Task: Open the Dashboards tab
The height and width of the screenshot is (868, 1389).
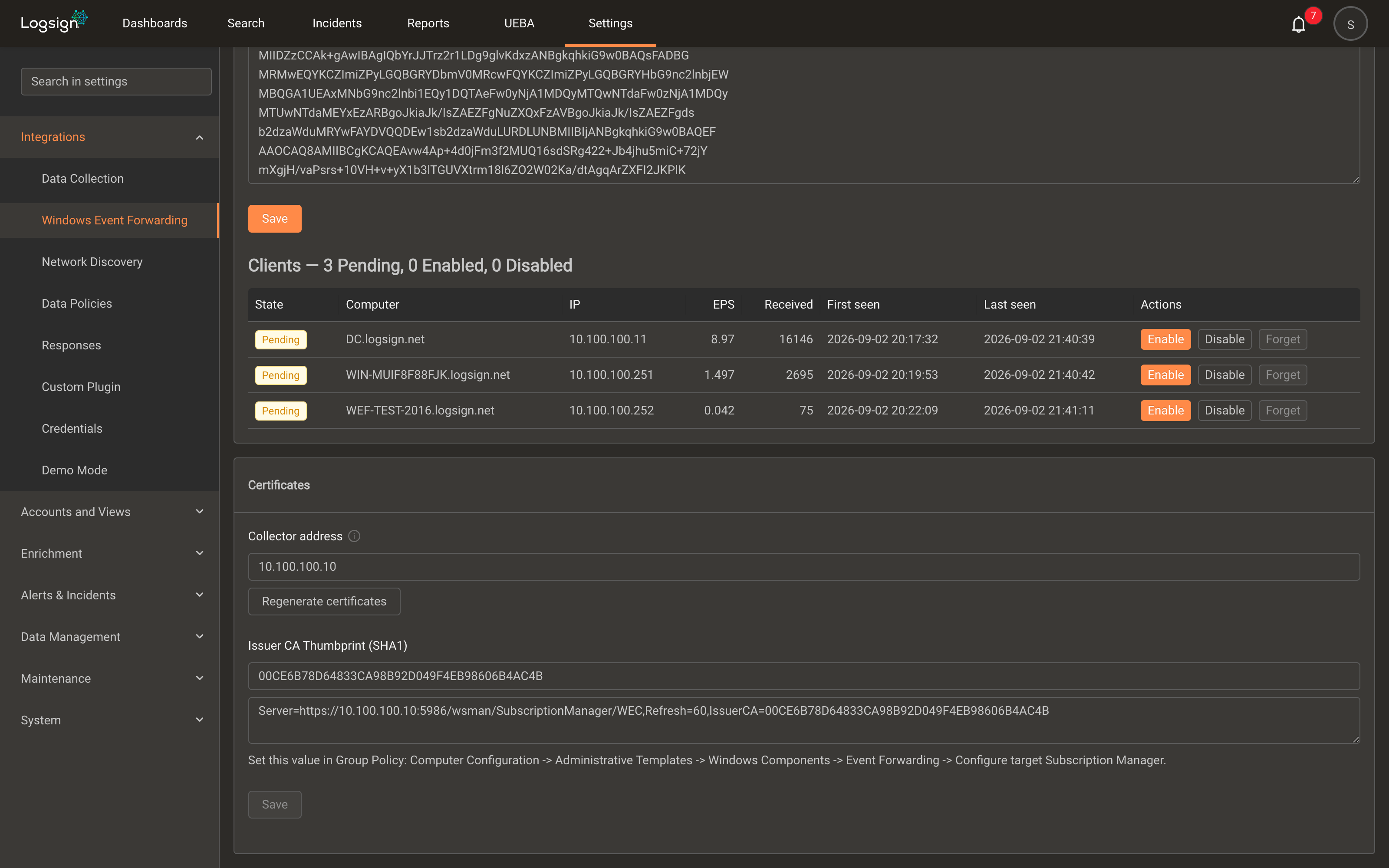Action: tap(155, 23)
